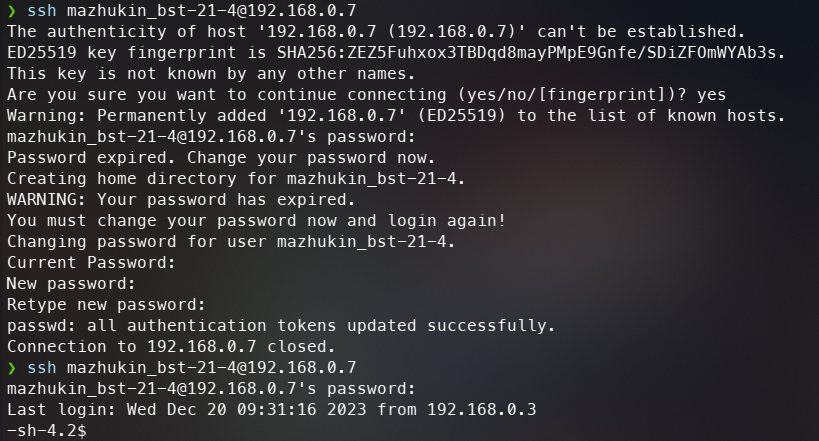This screenshot has width=819, height=441.
Task: Click the 'Last login: Wed Dec 20' line
Action: pyautogui.click(x=272, y=410)
